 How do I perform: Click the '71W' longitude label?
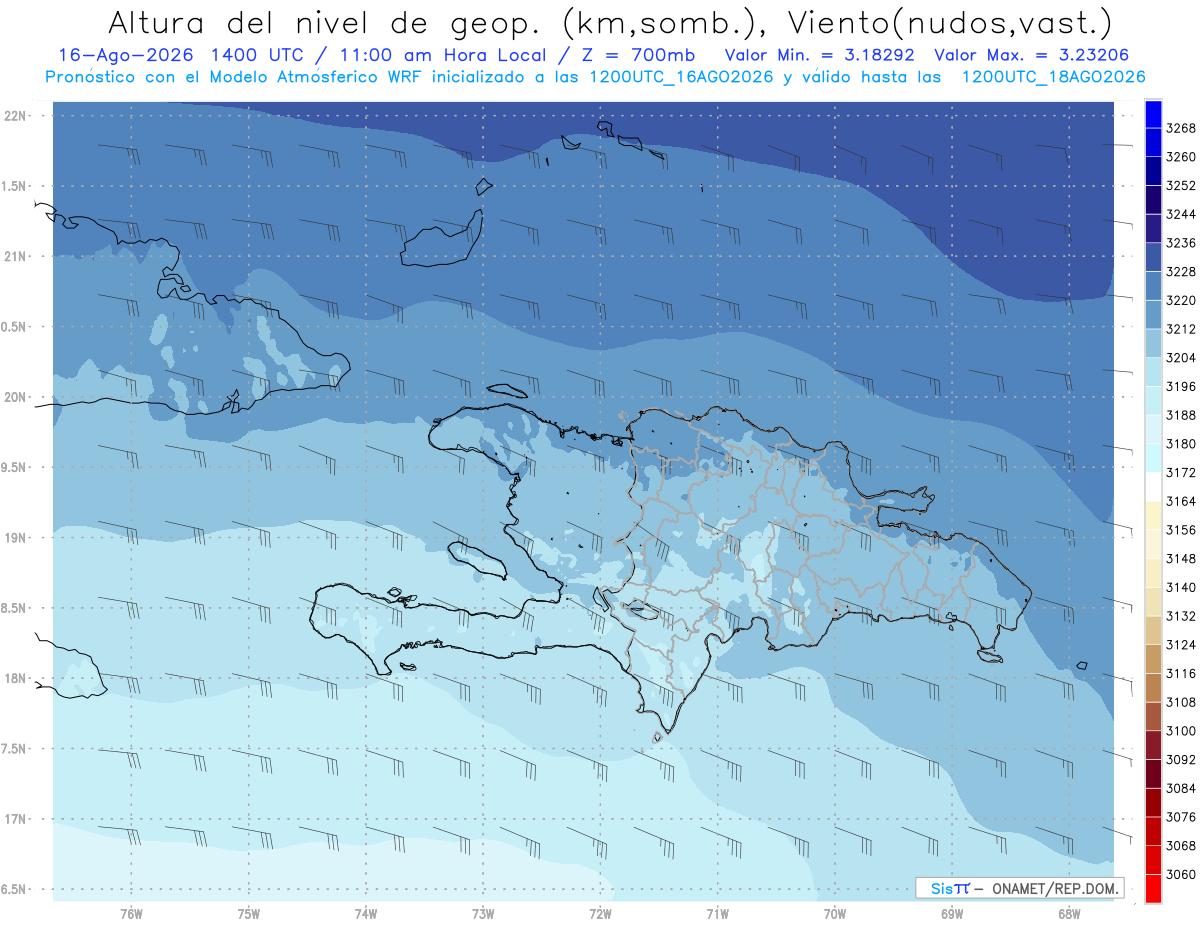point(717,913)
